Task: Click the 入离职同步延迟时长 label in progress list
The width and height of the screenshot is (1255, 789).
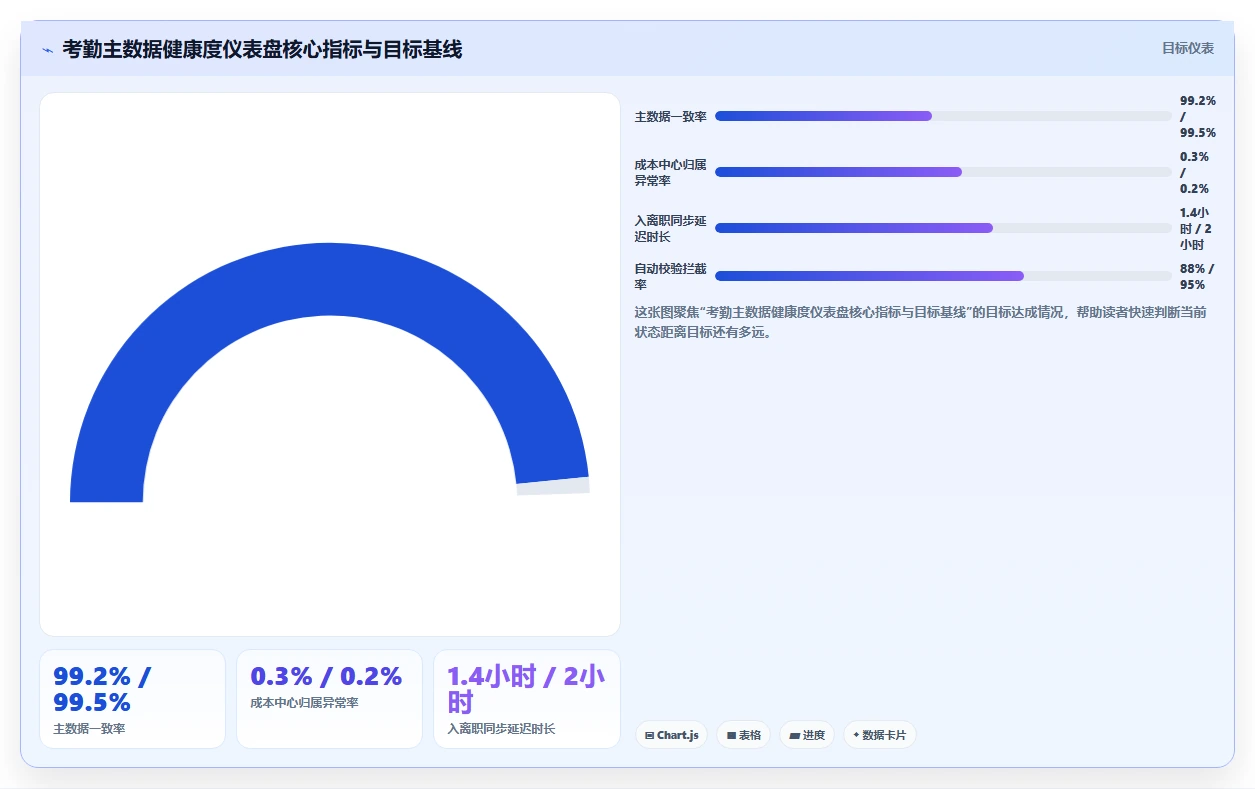Action: 670,228
